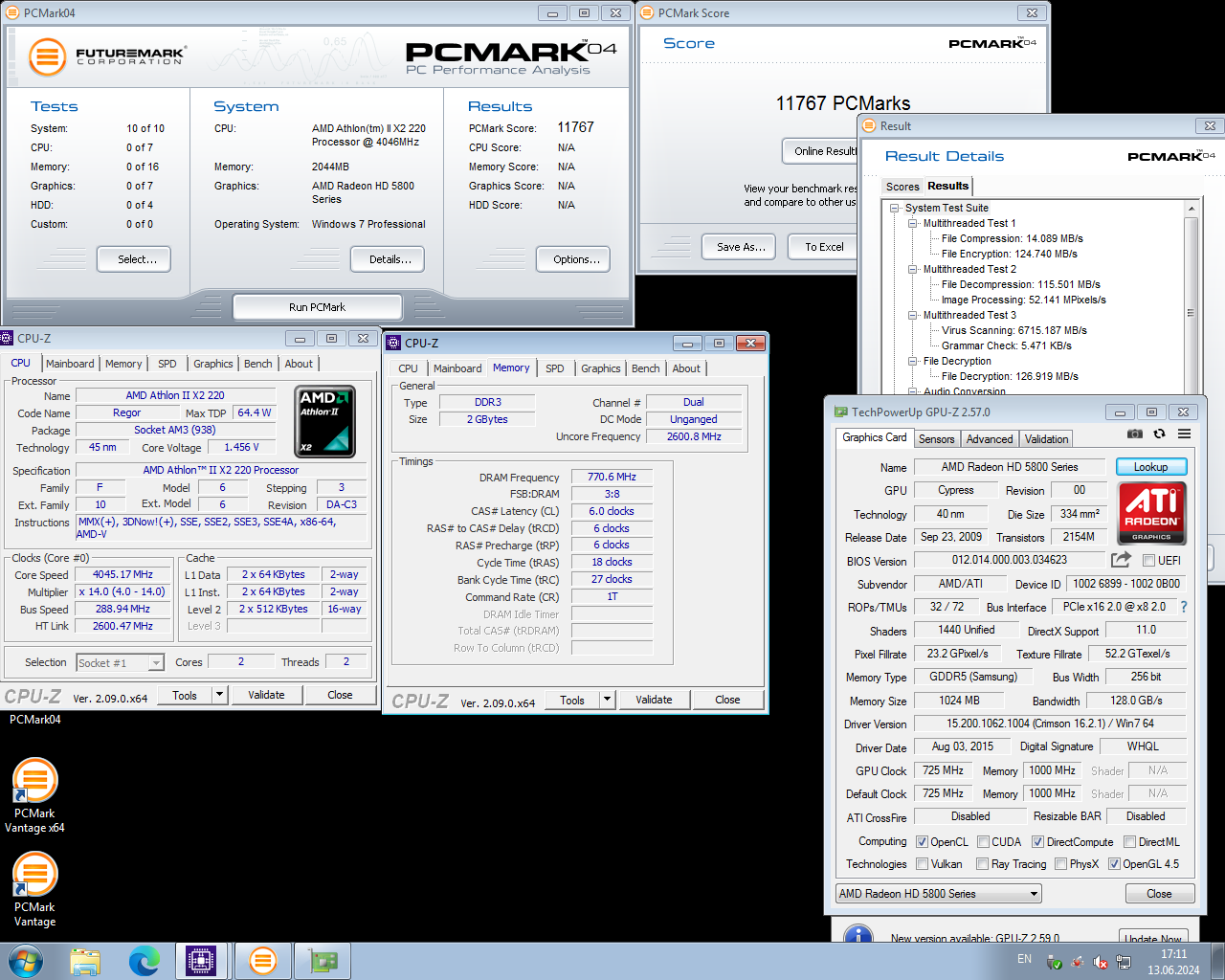Open the Validation tab in GPU-Z
Screen dimensions: 1225x980
click(1046, 439)
